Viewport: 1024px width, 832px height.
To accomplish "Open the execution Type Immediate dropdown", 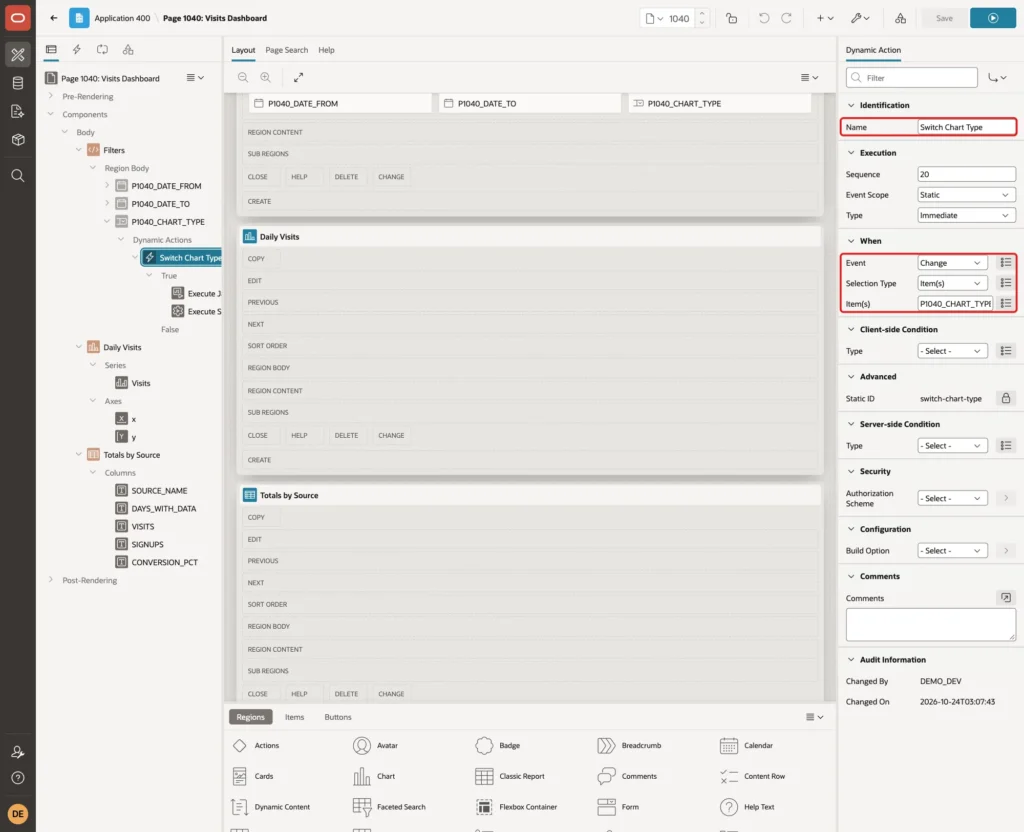I will (966, 216).
